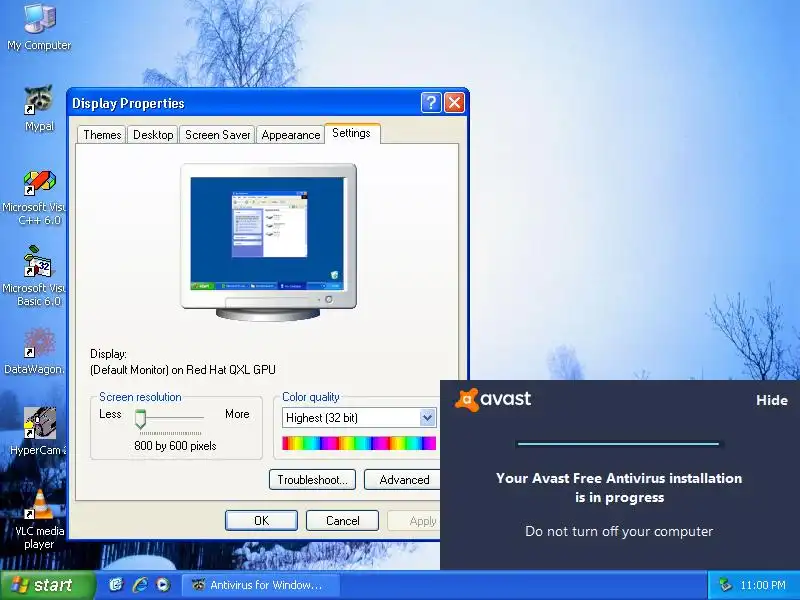Launch the media player Quick Launch icon
Viewport: 800px width, 600px height.
click(163, 585)
